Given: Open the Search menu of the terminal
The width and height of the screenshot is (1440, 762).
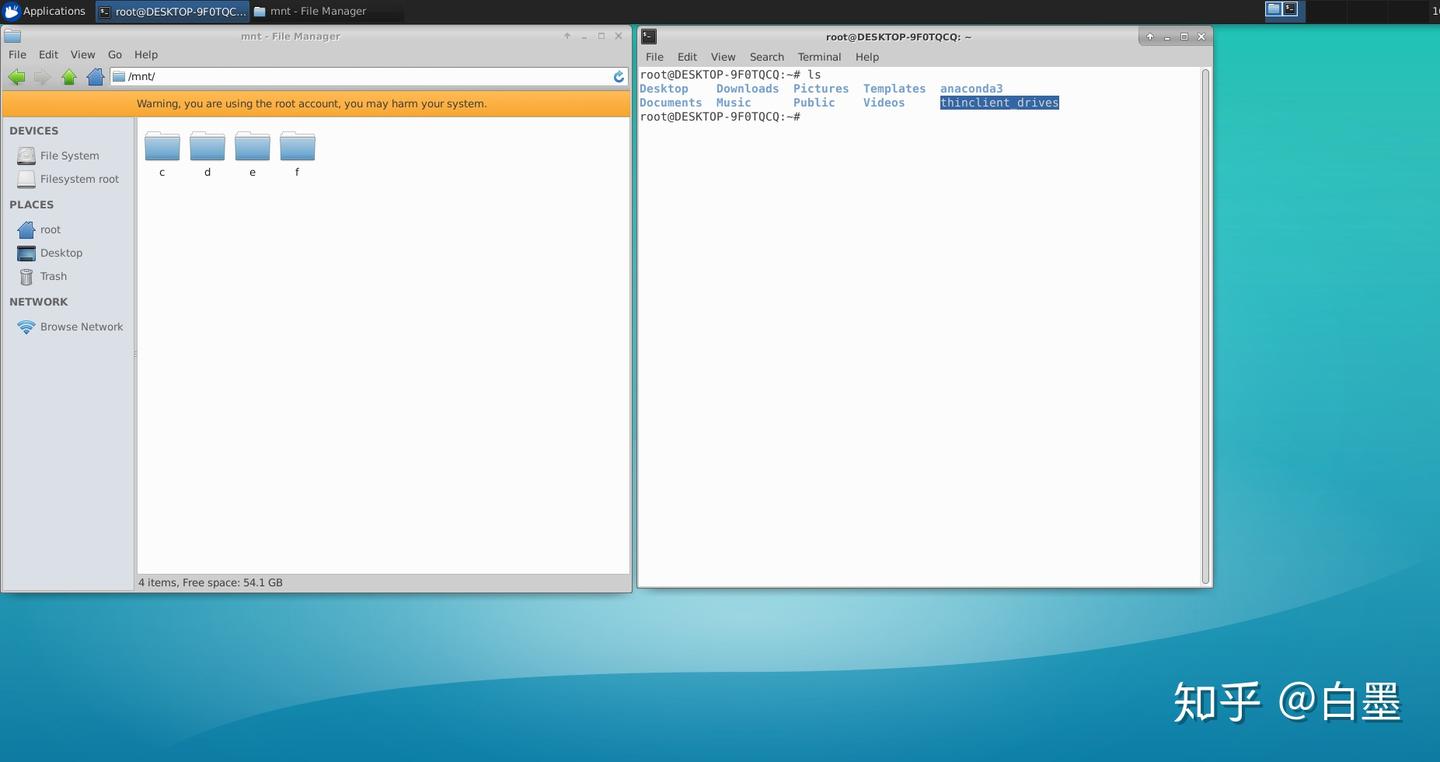Looking at the screenshot, I should 766,56.
